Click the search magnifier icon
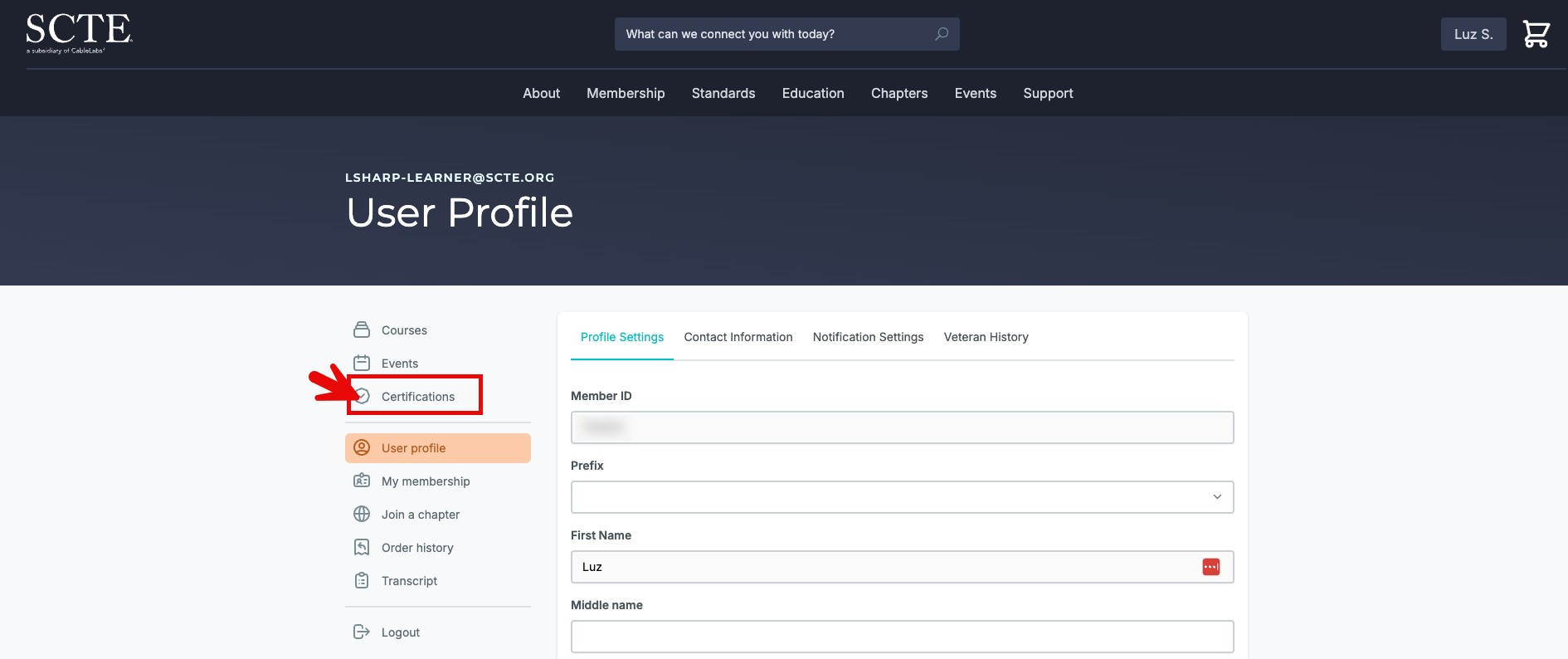The width and height of the screenshot is (1568, 659). pos(942,34)
